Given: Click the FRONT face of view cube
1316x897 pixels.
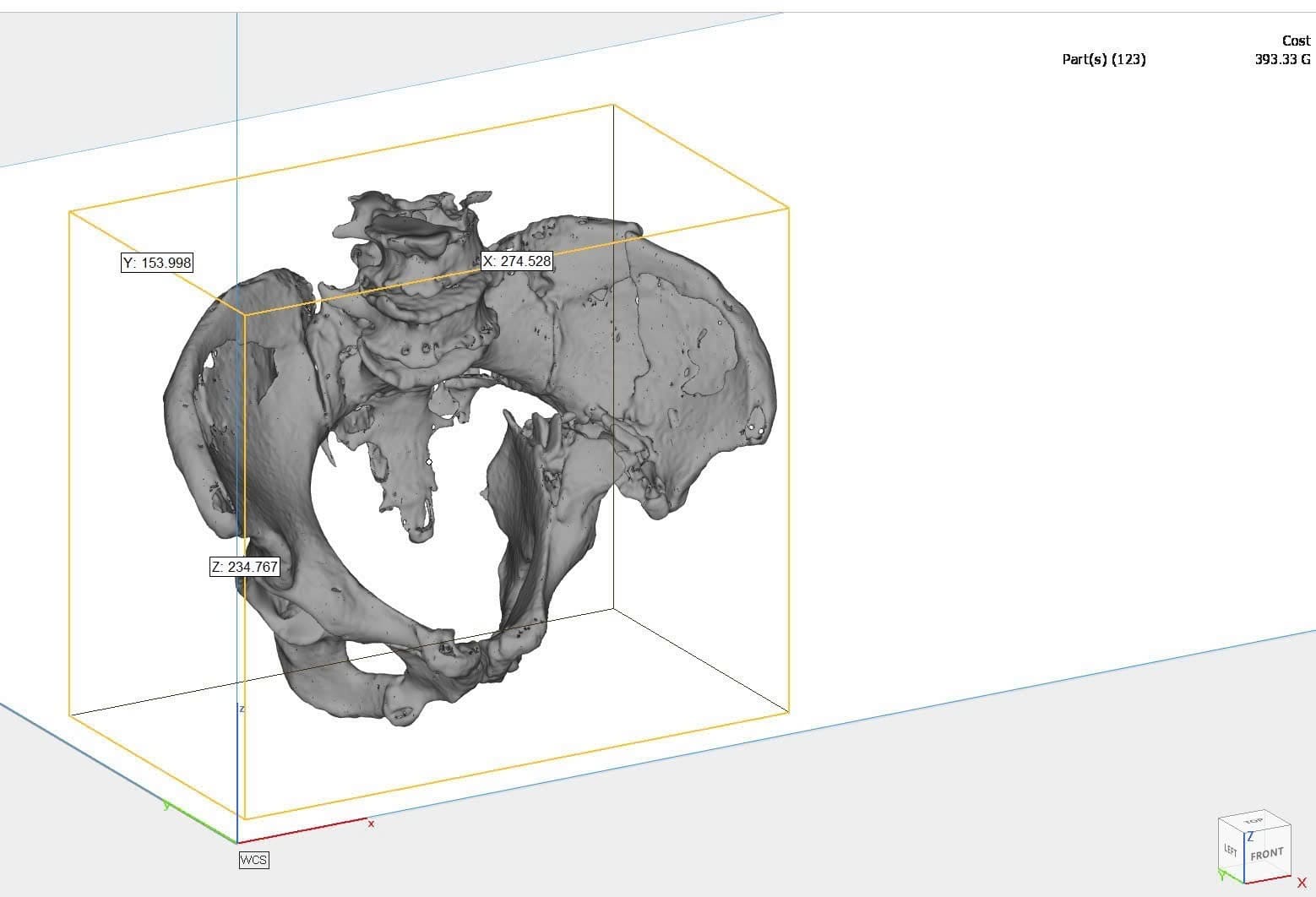Looking at the screenshot, I should tap(1266, 854).
